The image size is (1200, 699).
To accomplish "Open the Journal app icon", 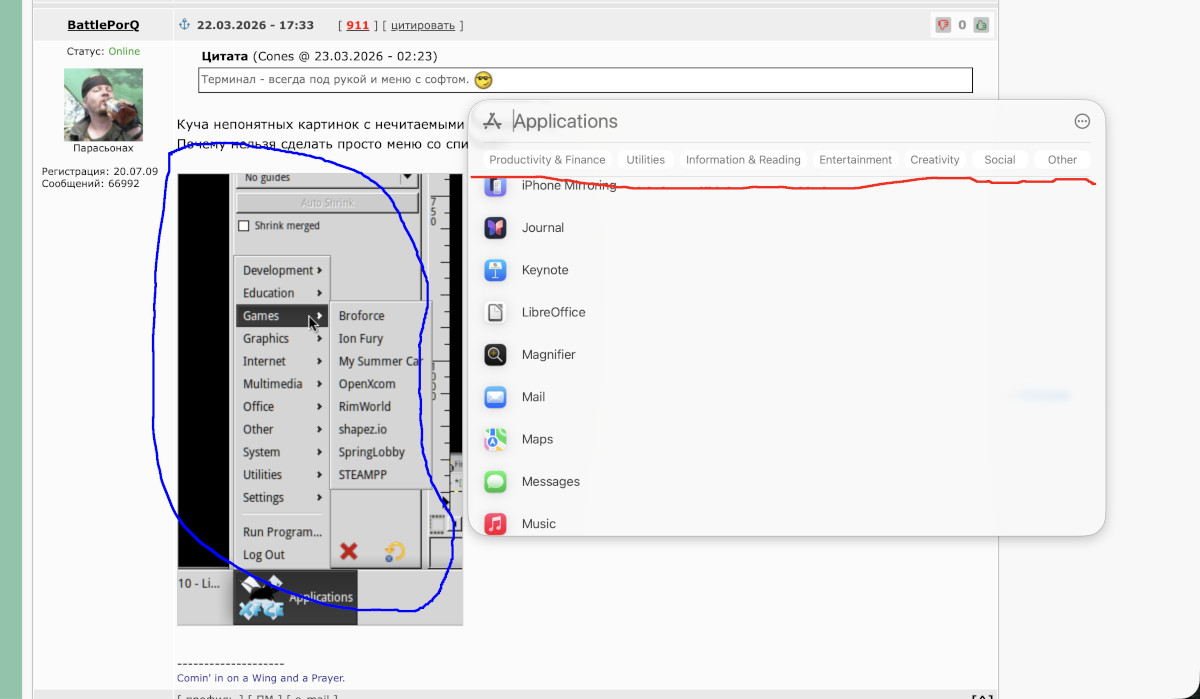I will pos(495,228).
